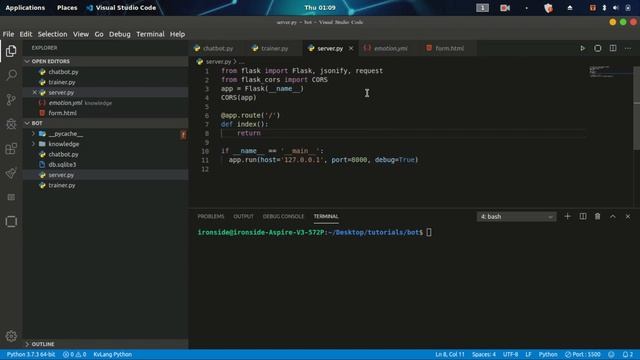640x360 pixels.
Task: Open chatbot.py in the BOT folder tree
Action: [63, 154]
